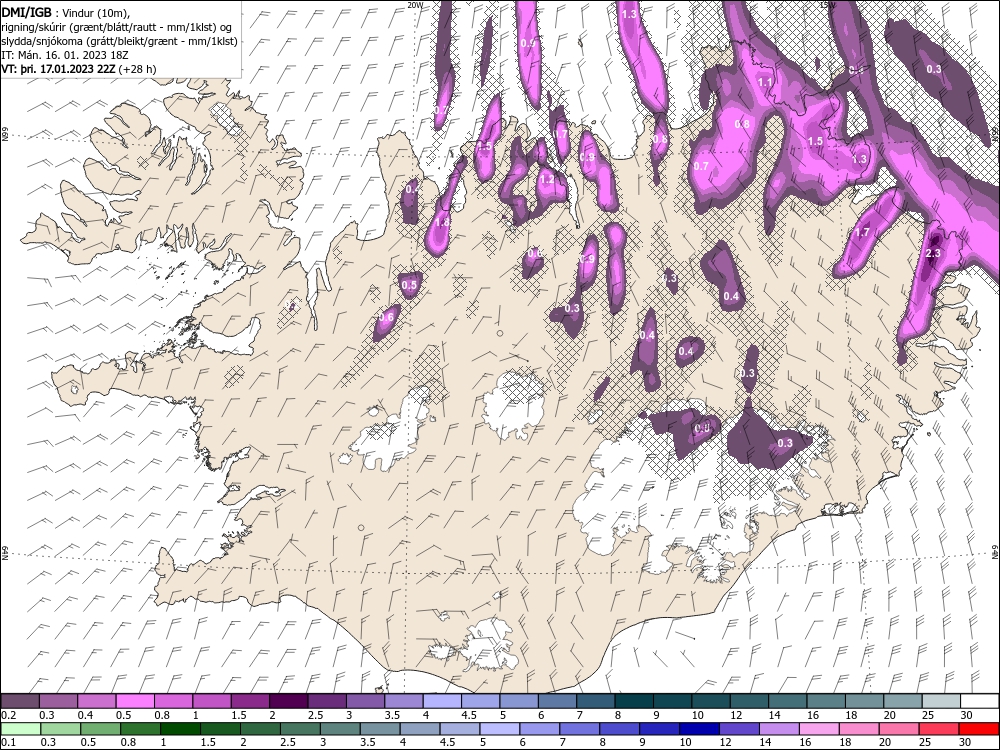
Task: Select the '1.1' precipitation value on the map
Action: 765,82
